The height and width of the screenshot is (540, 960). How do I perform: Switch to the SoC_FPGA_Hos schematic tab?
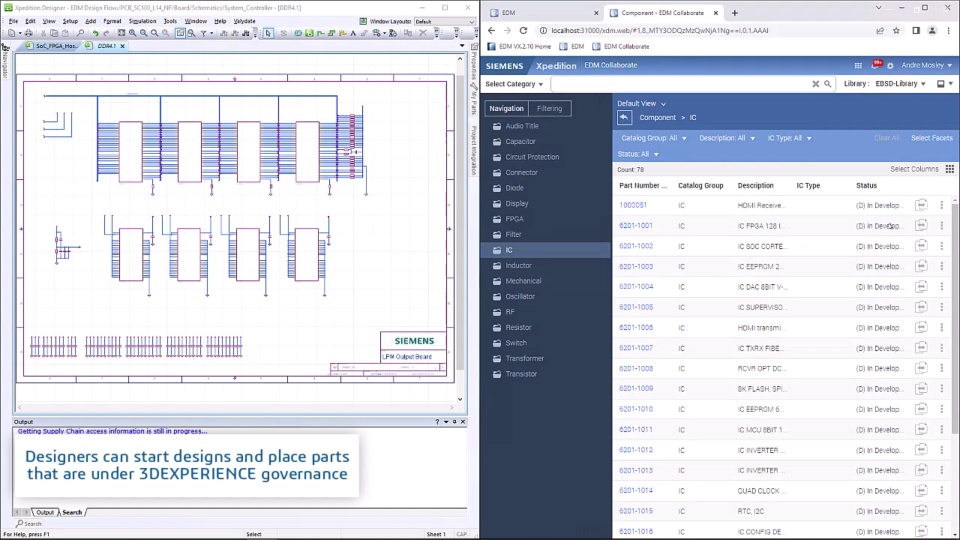tap(51, 46)
